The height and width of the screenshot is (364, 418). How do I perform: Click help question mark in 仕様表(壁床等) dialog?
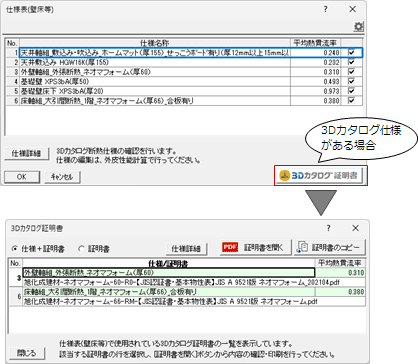point(326,9)
